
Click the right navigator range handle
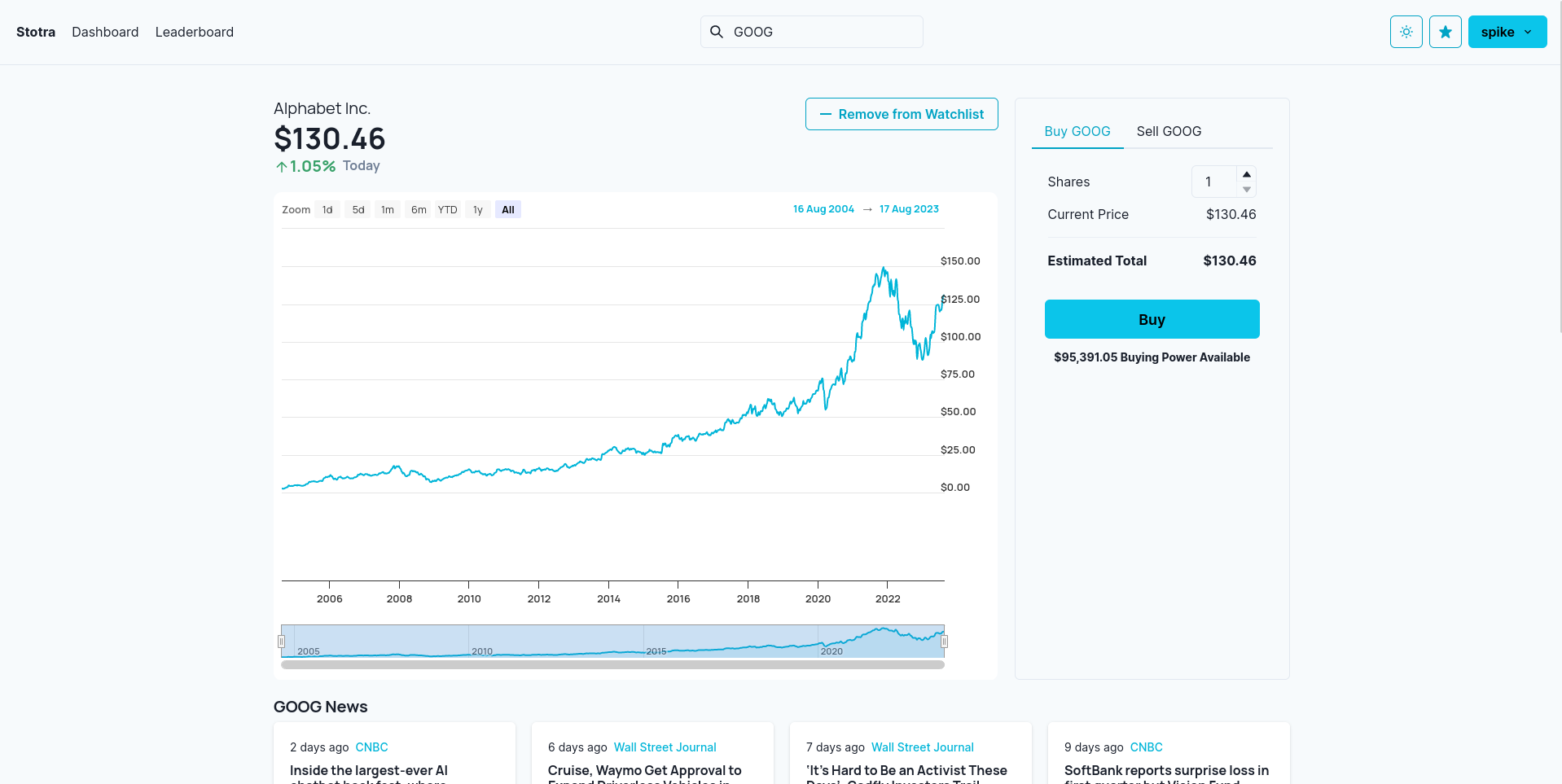(x=945, y=642)
